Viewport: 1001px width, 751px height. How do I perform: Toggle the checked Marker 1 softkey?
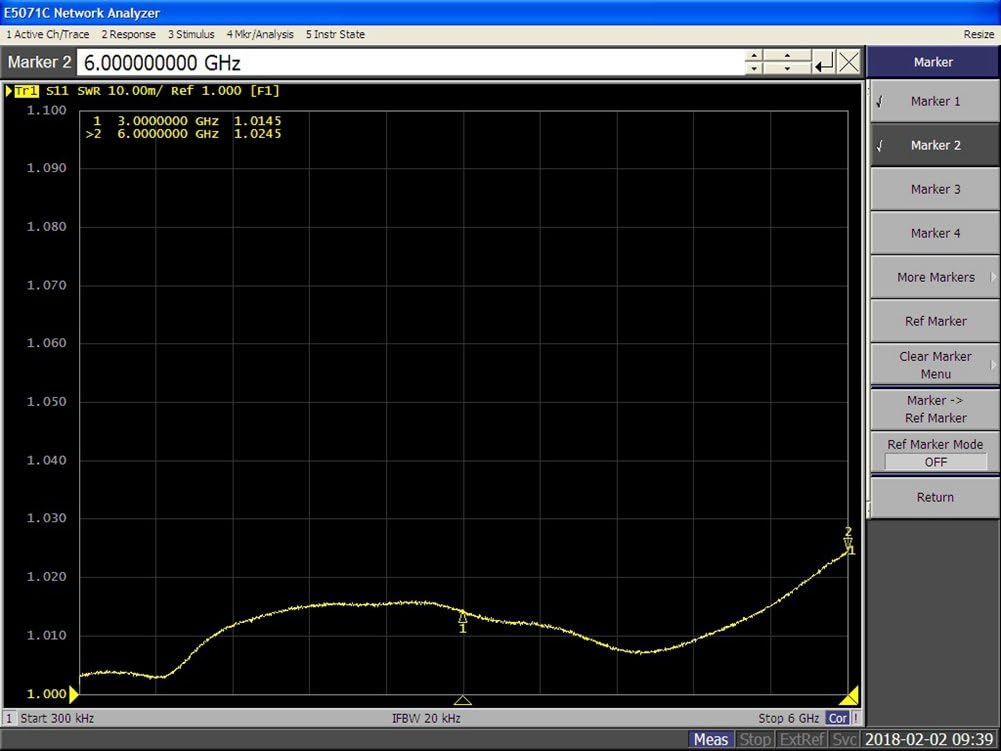934,101
